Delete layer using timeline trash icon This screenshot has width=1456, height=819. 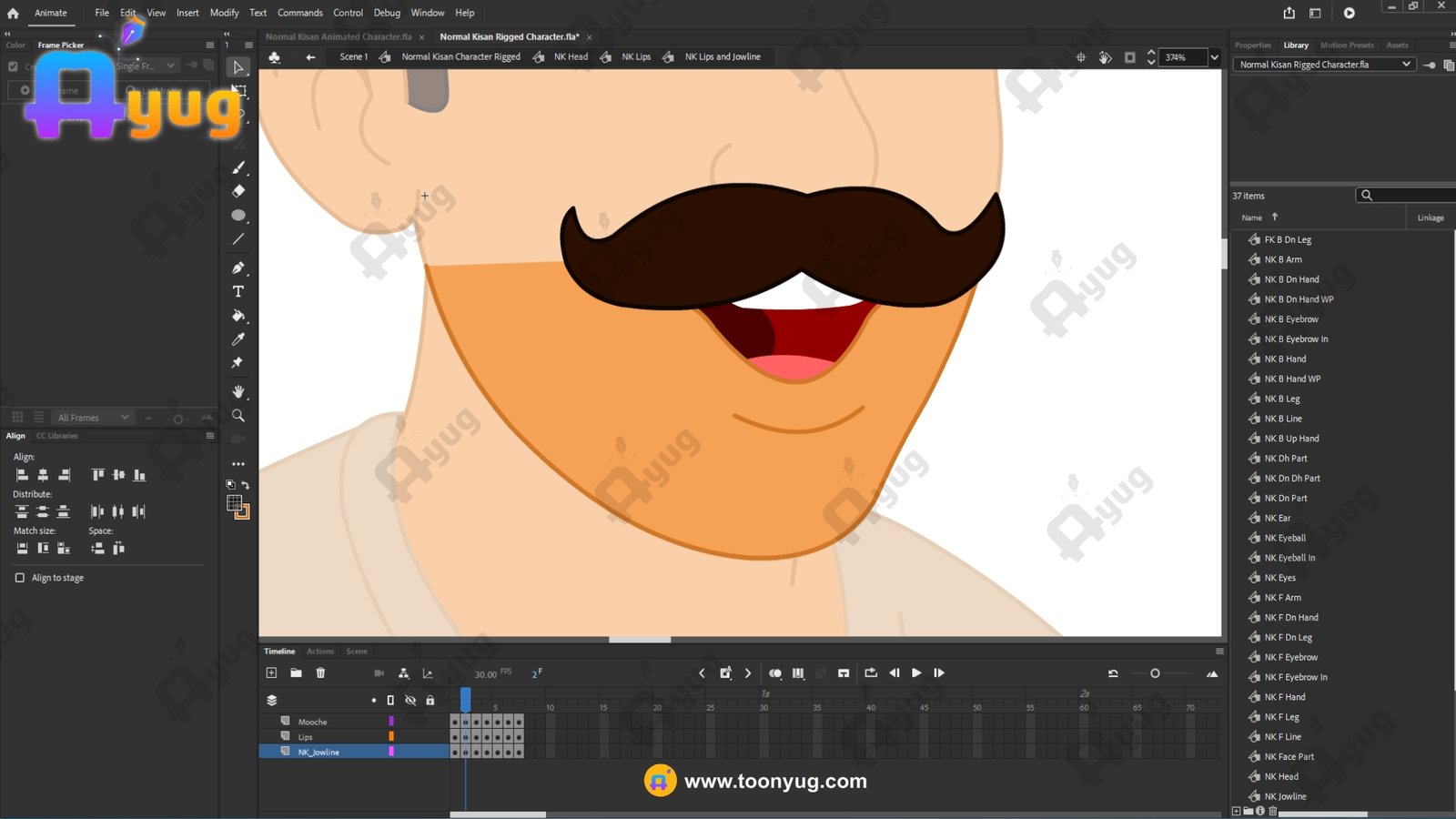pos(320,673)
